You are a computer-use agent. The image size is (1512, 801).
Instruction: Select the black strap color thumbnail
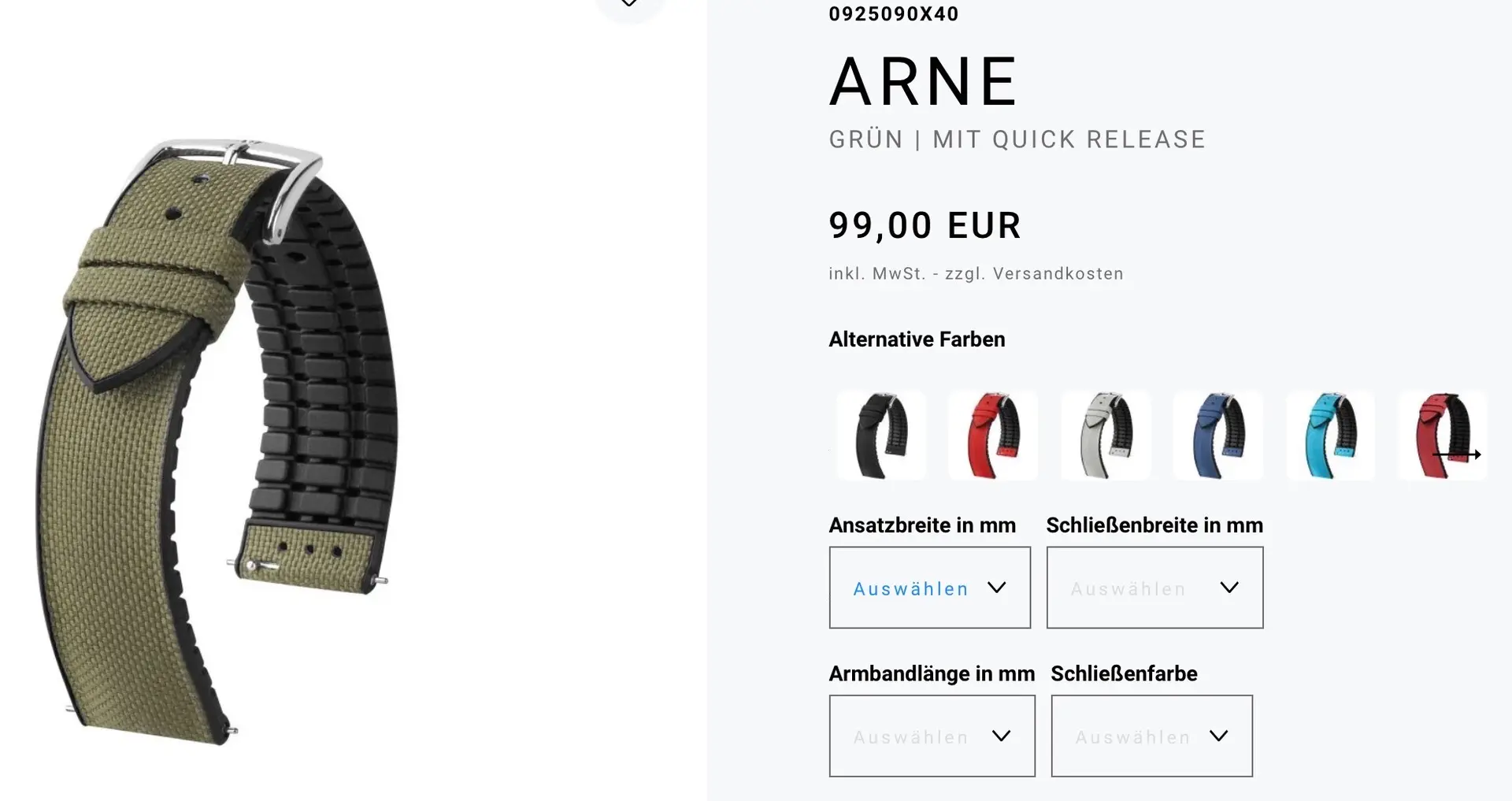[x=881, y=436]
